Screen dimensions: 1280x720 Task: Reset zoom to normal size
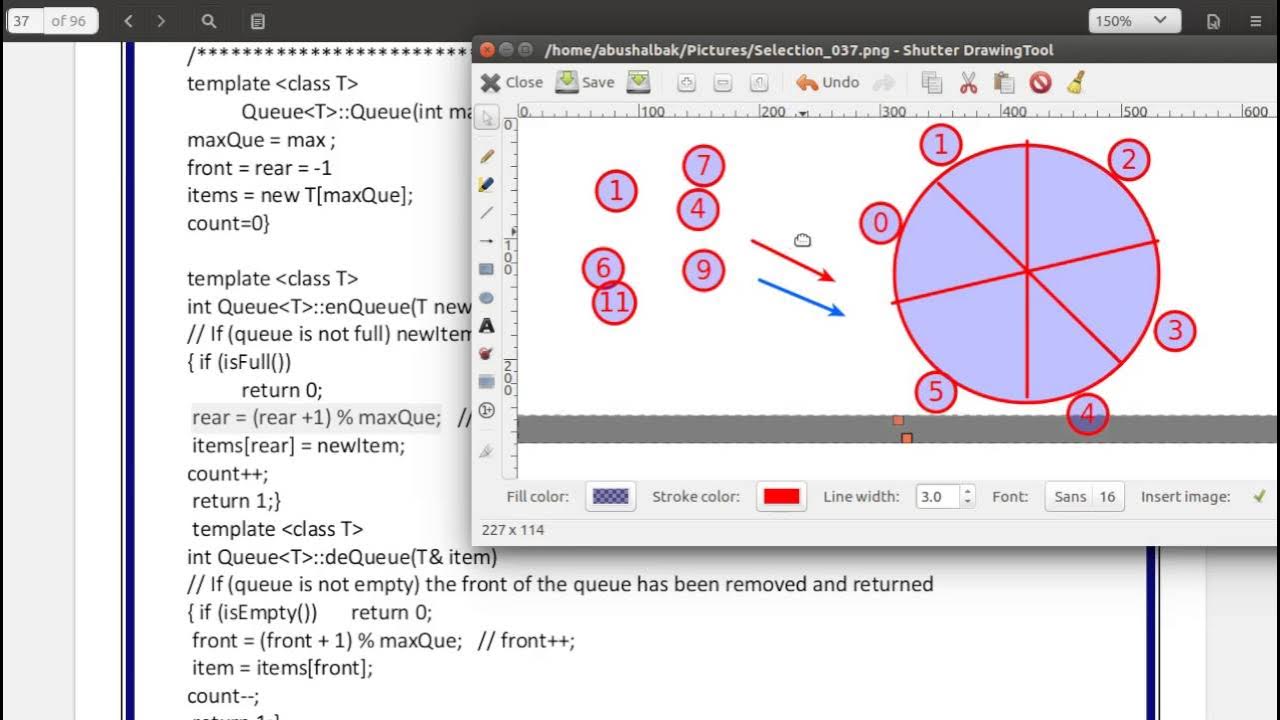point(759,83)
